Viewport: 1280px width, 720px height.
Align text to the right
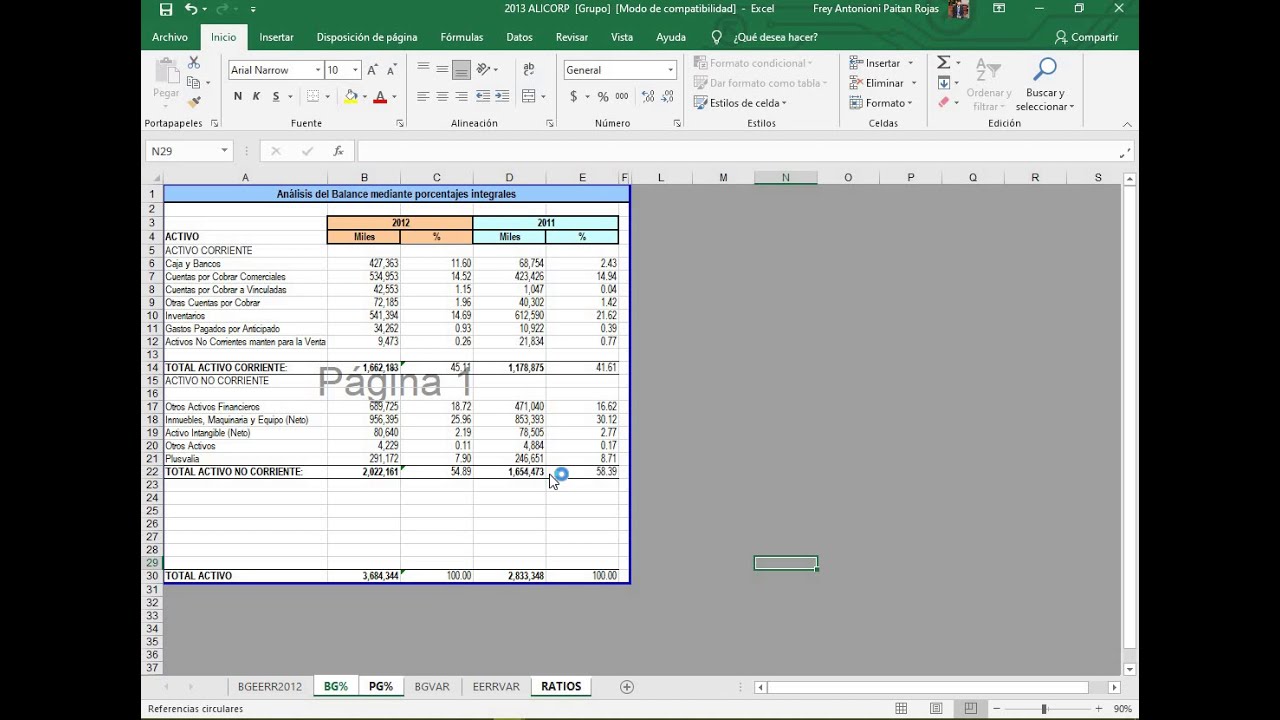[x=461, y=96]
